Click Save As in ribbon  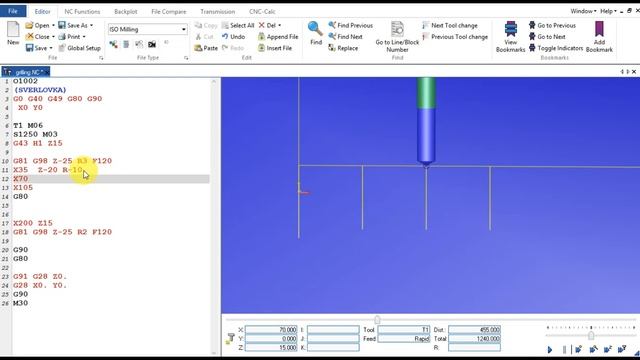point(73,25)
